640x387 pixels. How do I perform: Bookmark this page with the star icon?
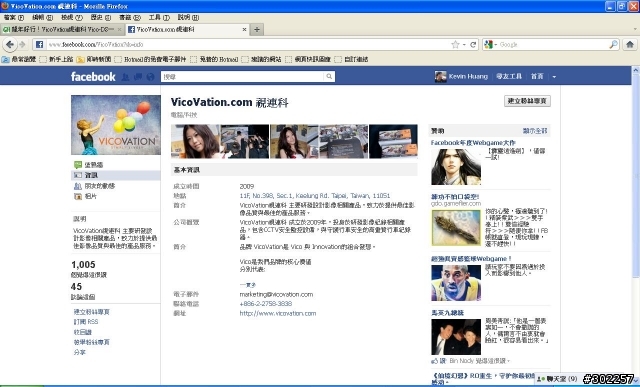pyautogui.click(x=455, y=44)
